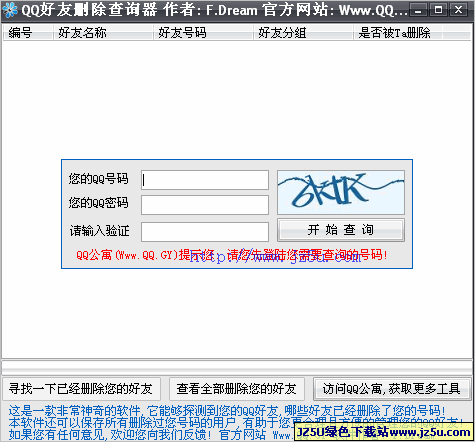Click the 您的QQ密码 label
Viewport: 475px width, 442px height.
(x=98, y=203)
